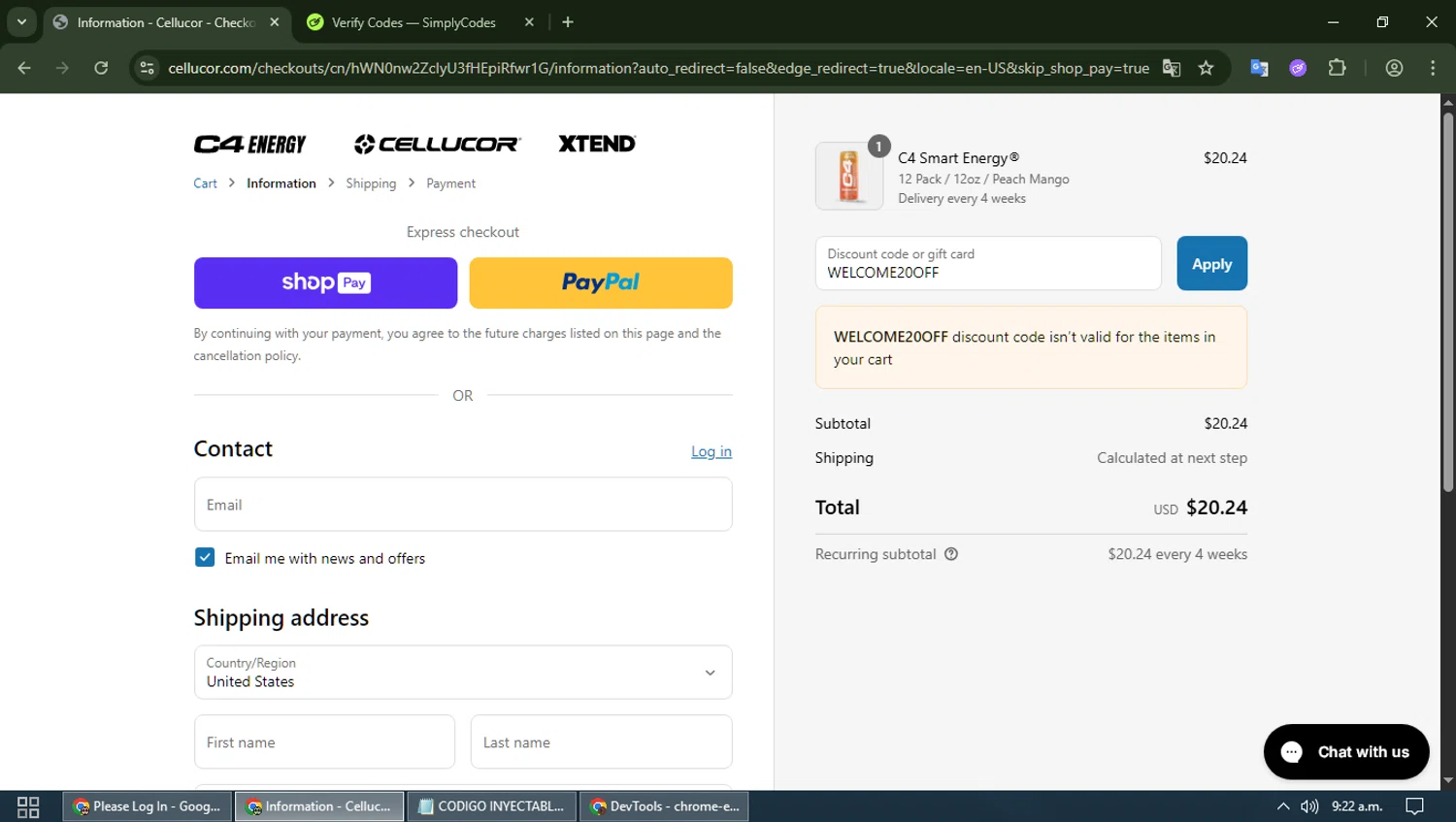Click the volume speaker icon in tray
This screenshot has height=822, width=1456.
point(1309,806)
